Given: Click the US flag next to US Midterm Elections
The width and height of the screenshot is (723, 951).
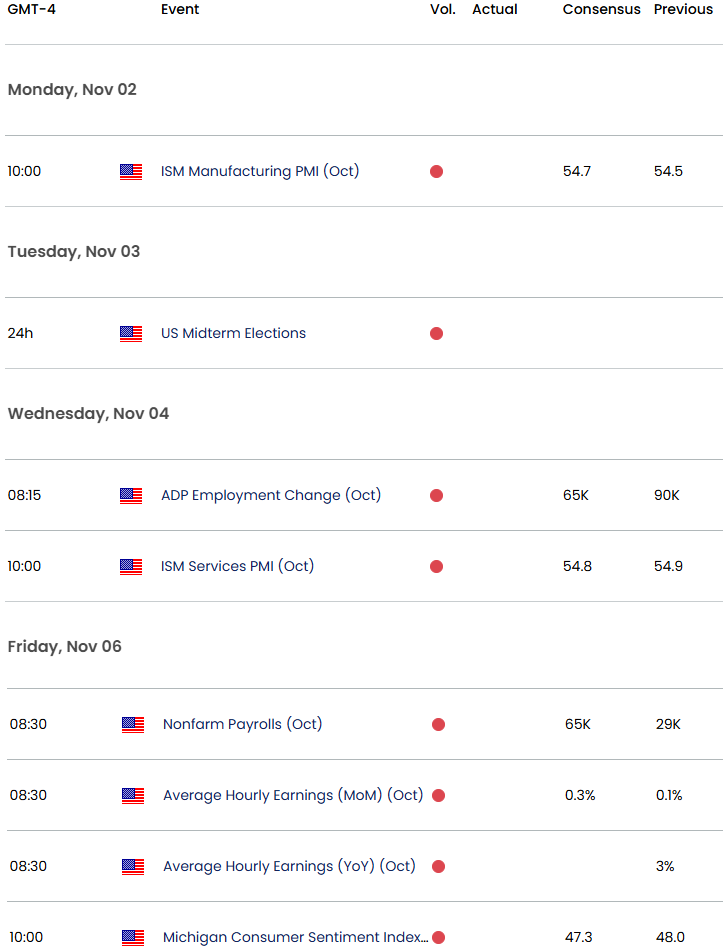Looking at the screenshot, I should pos(131,334).
